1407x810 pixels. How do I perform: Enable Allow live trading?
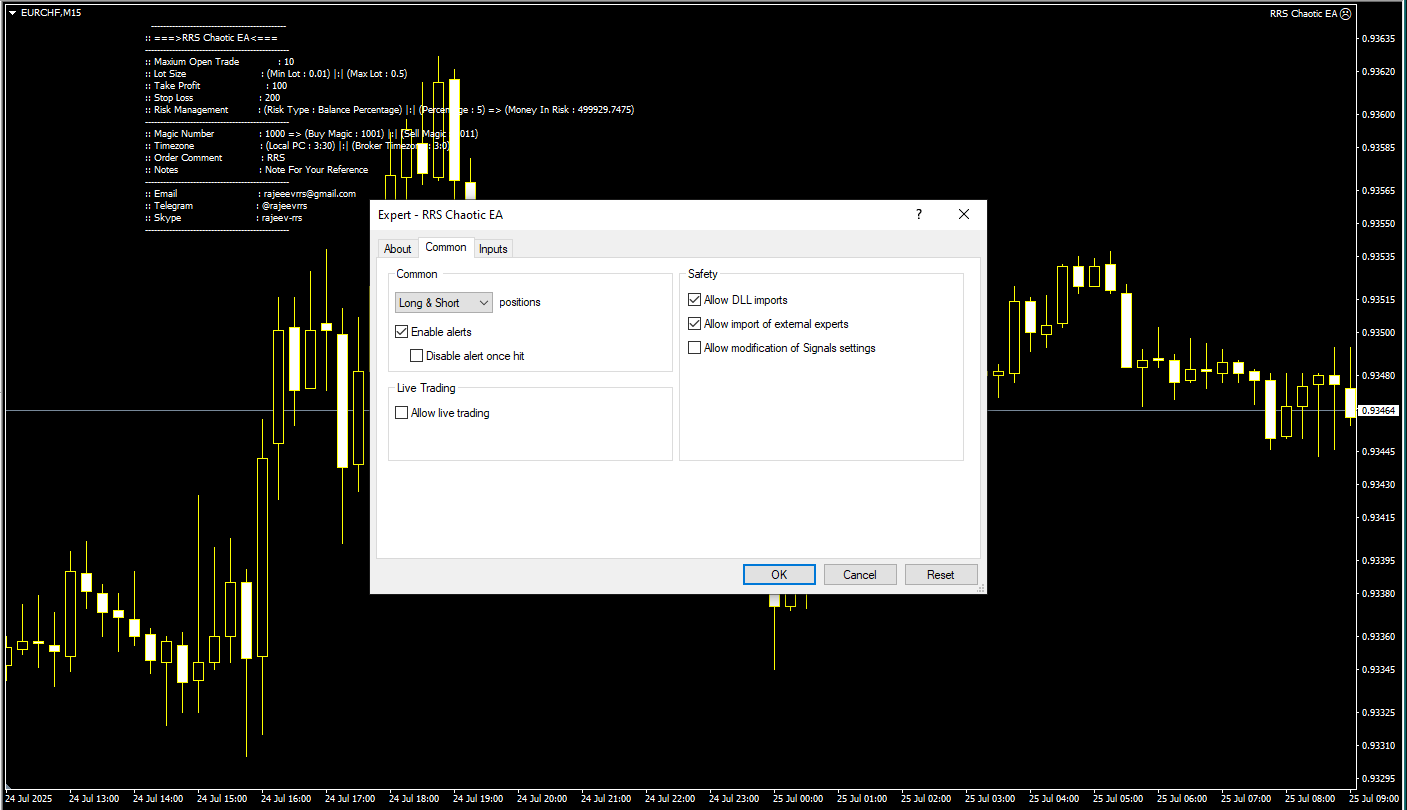click(402, 413)
